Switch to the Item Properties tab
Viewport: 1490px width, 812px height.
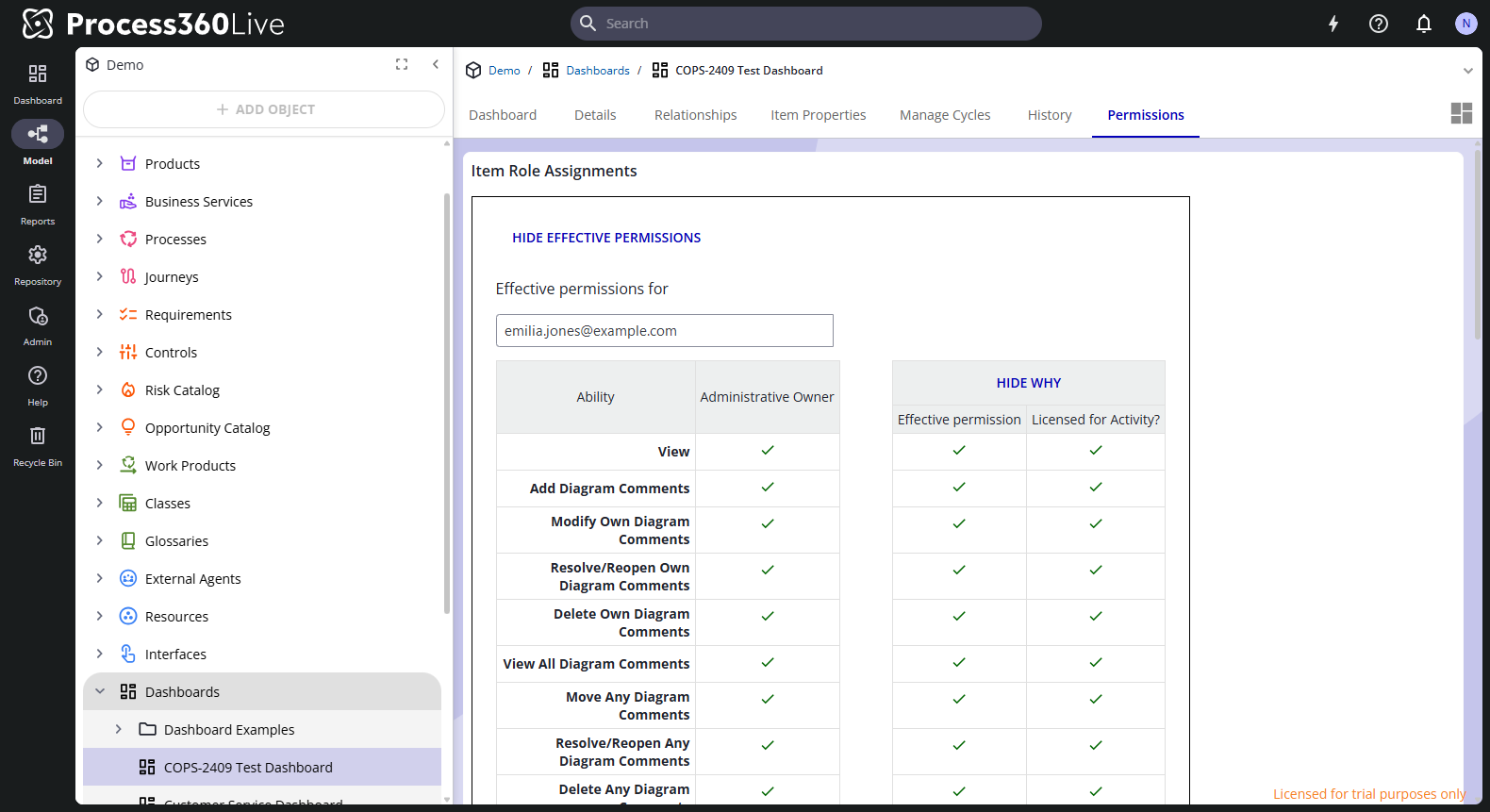click(x=818, y=115)
